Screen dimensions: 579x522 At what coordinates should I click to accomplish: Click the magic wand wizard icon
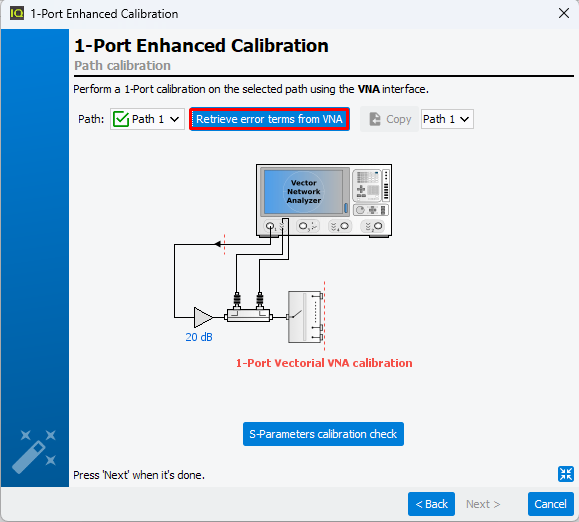click(x=34, y=451)
